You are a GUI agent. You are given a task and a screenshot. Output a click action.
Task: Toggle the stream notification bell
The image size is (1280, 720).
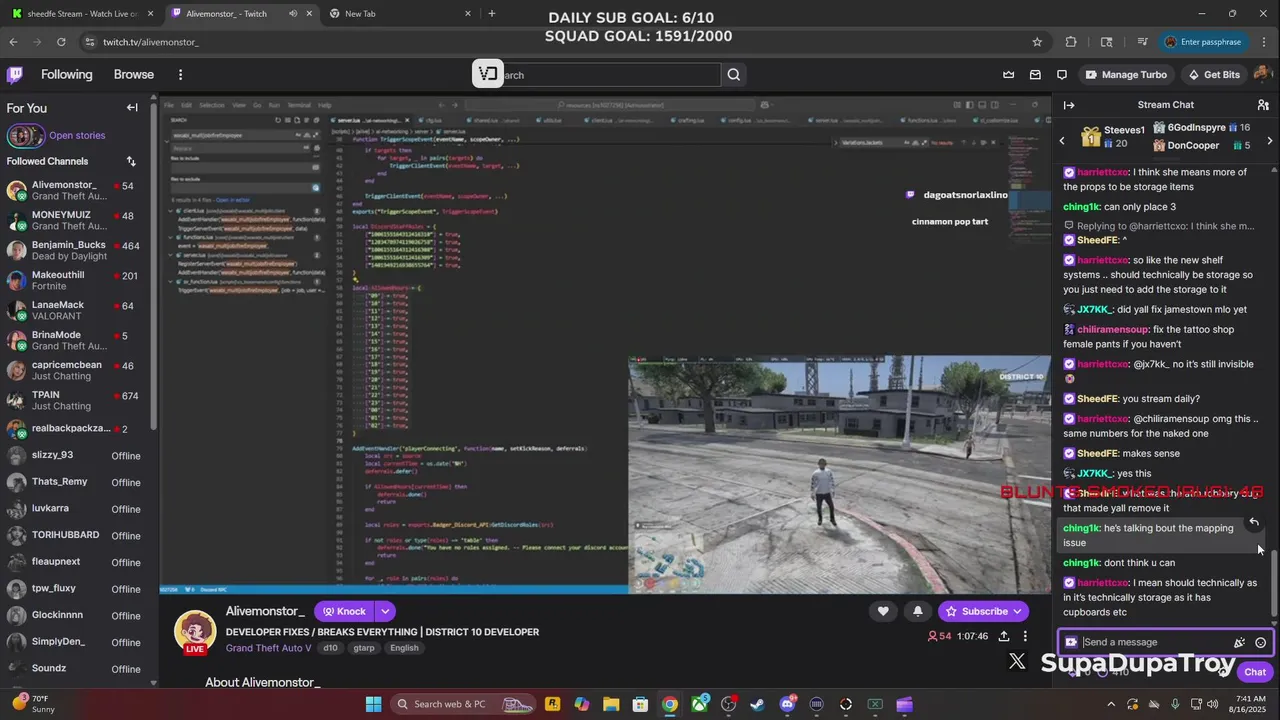[918, 611]
